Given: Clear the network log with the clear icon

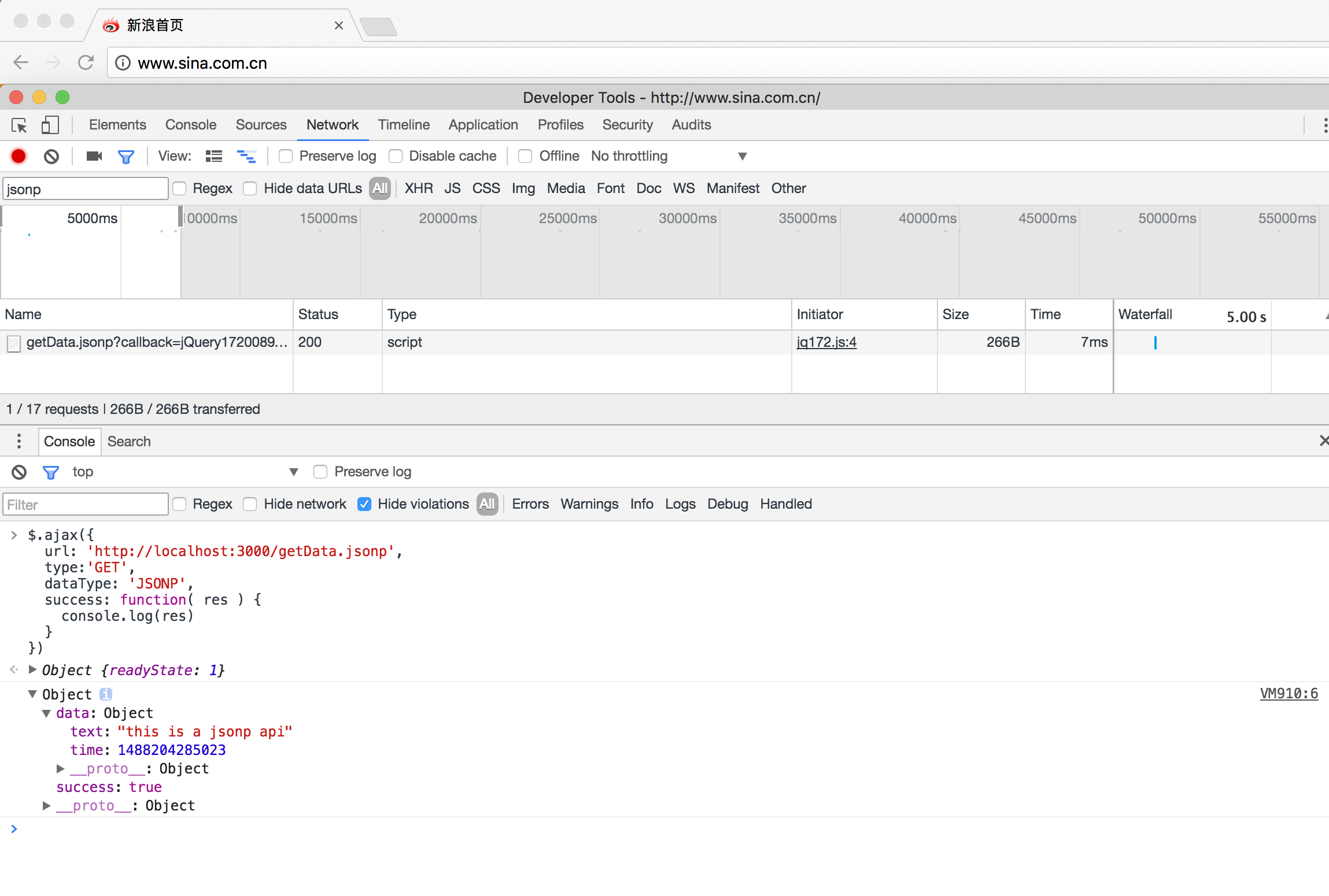Looking at the screenshot, I should point(51,156).
